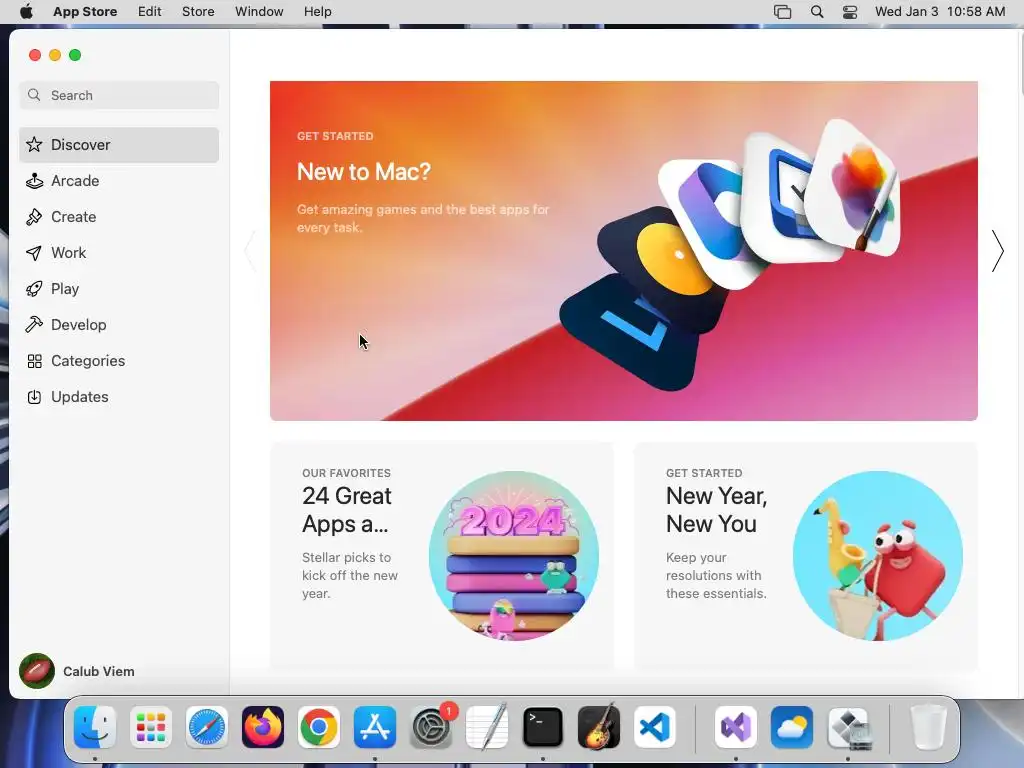Open the Help menu
The width and height of the screenshot is (1024, 768).
pyautogui.click(x=317, y=12)
